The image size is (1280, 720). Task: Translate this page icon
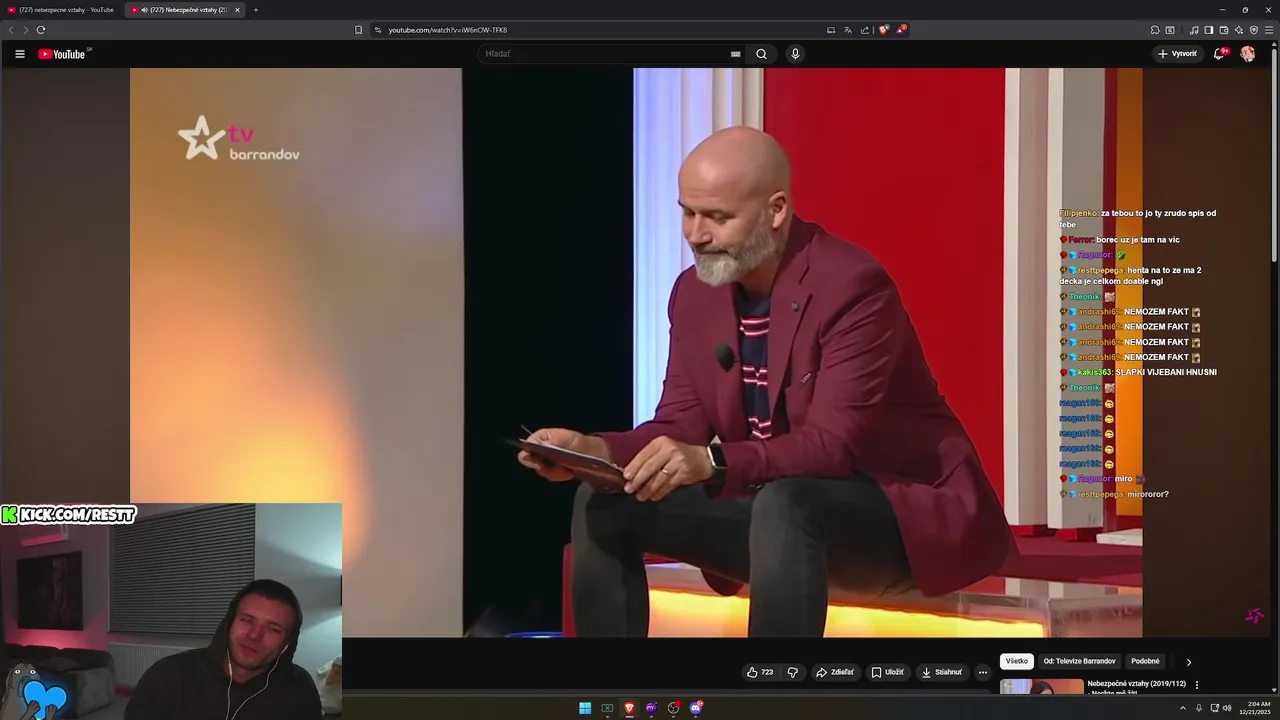click(x=848, y=30)
